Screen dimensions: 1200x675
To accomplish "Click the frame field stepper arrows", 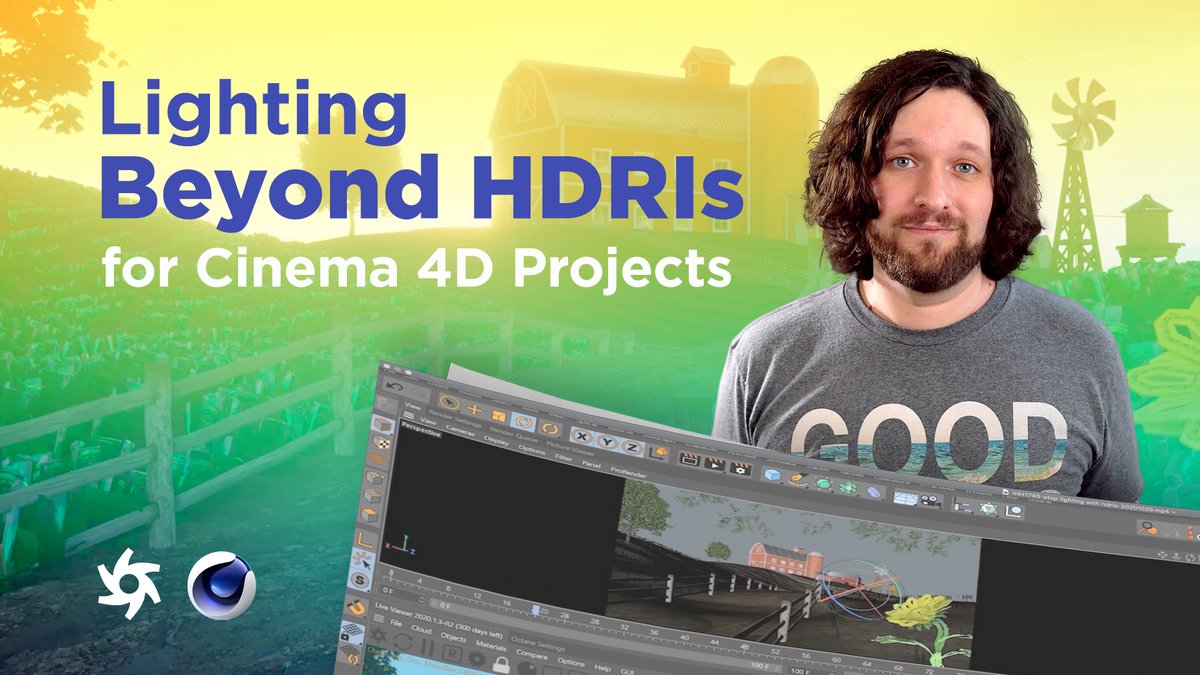I will pyautogui.click(x=422, y=599).
